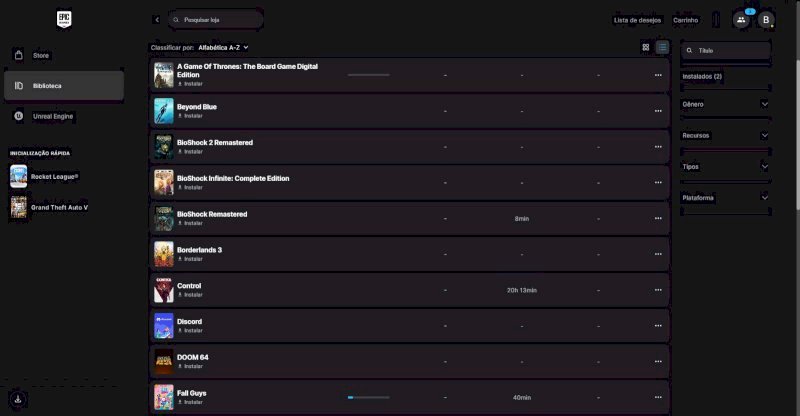Open Lista de desejos
This screenshot has width=800, height=416.
[637, 20]
